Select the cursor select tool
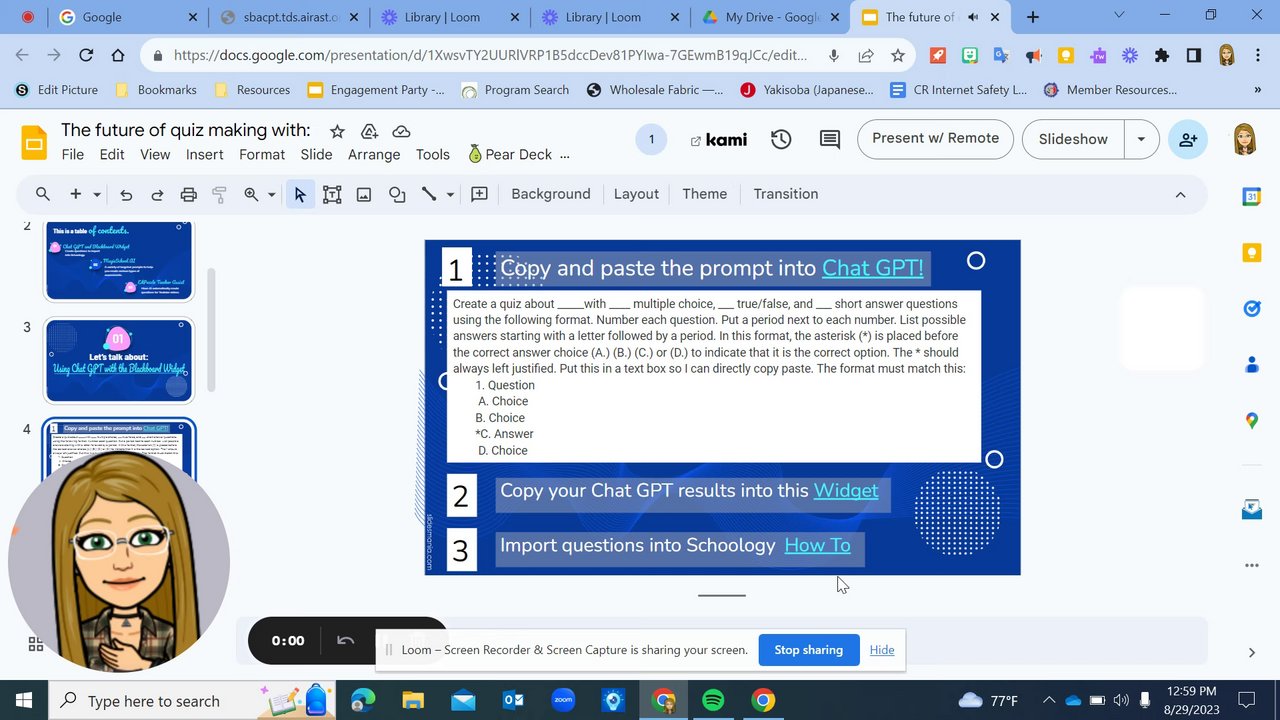This screenshot has width=1280, height=720. click(x=300, y=194)
